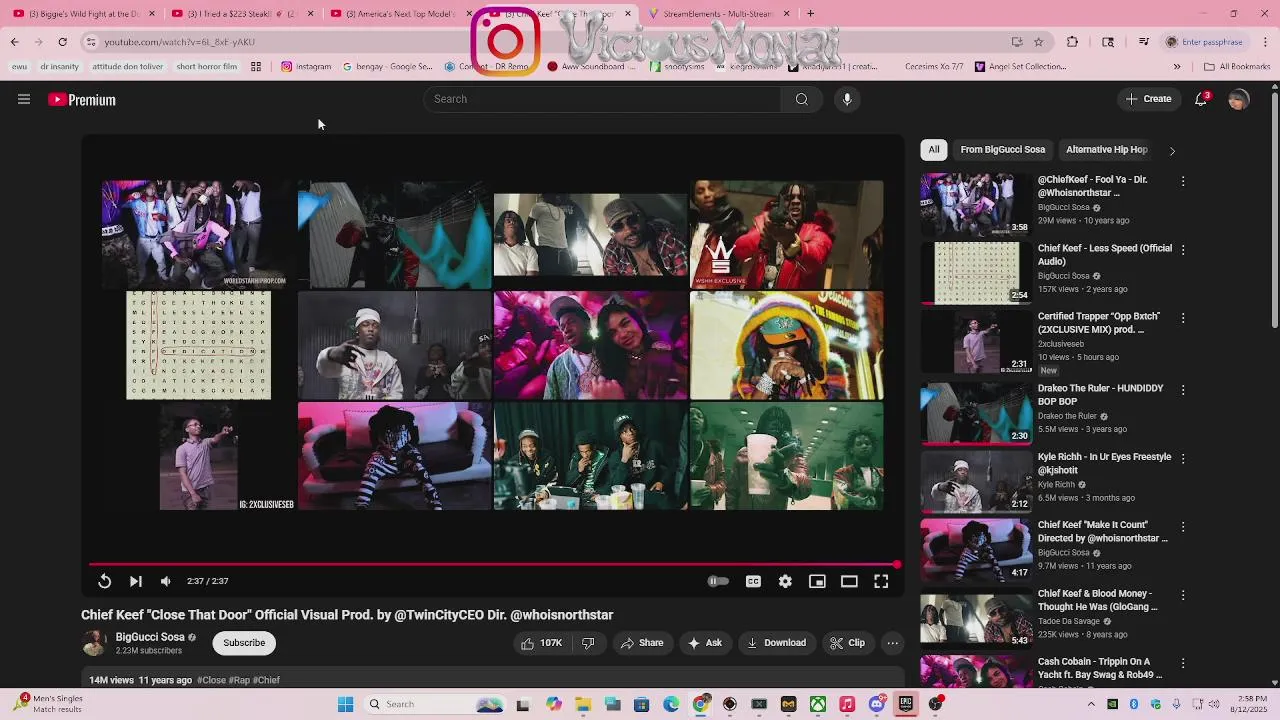The width and height of the screenshot is (1280, 720).
Task: Enter full screen video mode
Action: pos(881,581)
